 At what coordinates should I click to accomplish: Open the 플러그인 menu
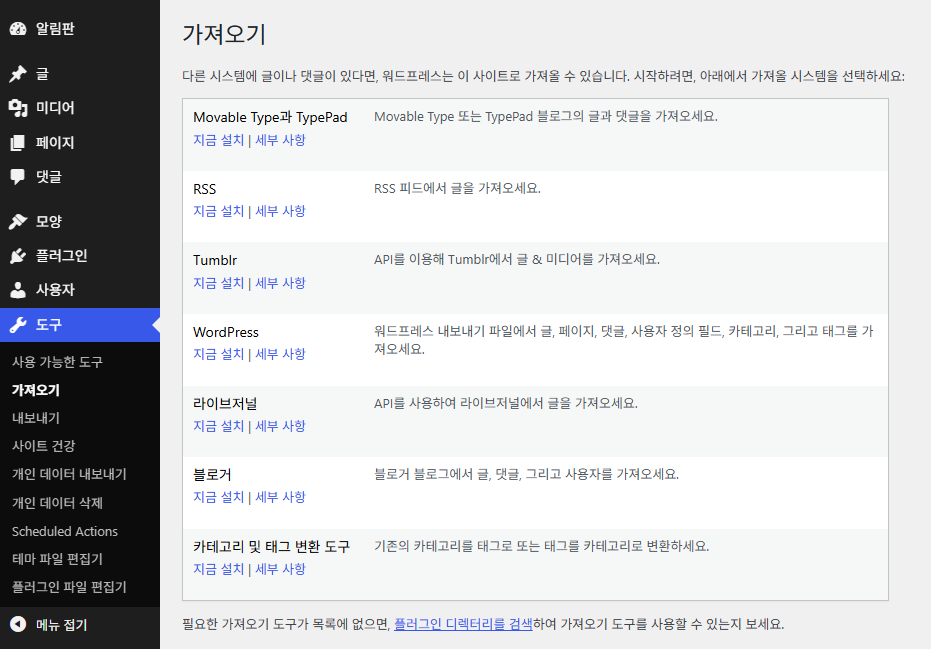62,256
